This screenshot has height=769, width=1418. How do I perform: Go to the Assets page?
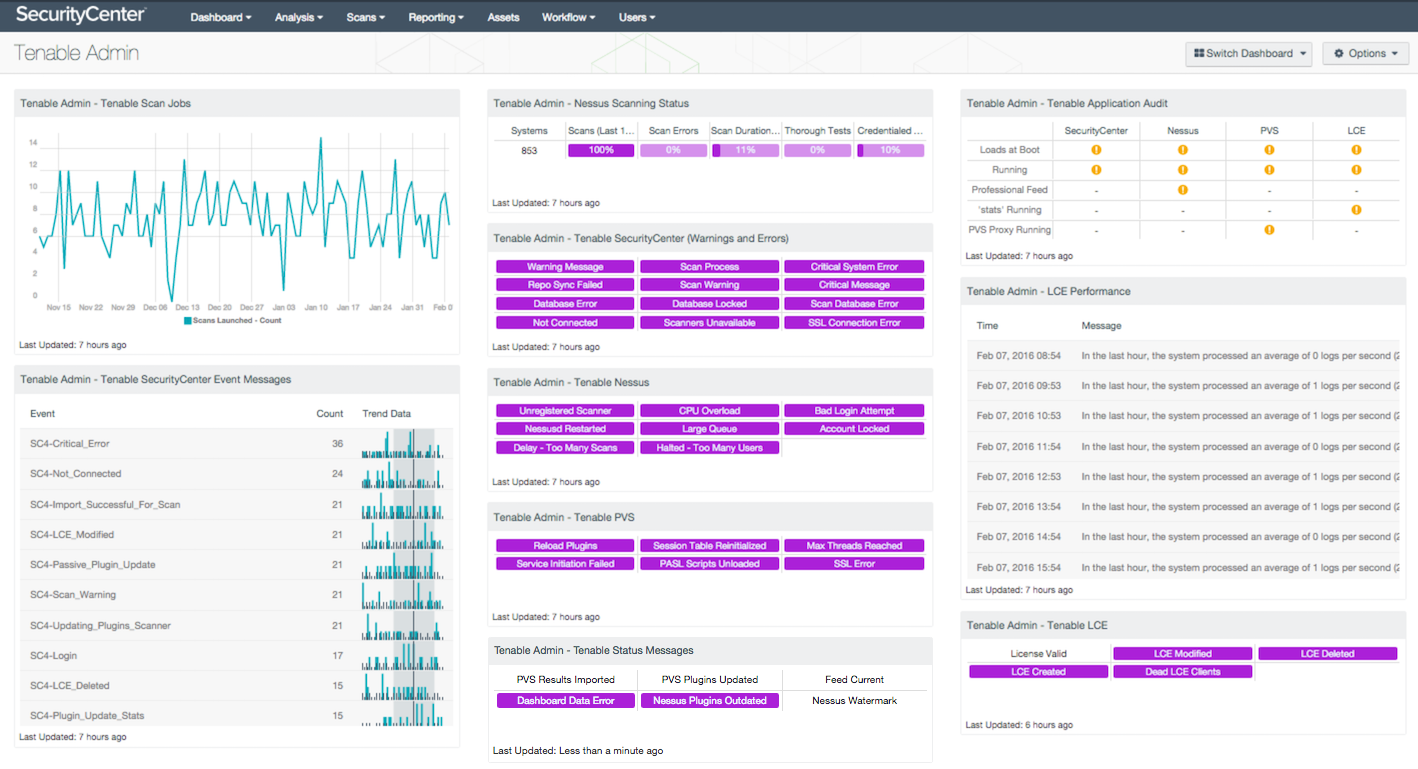[x=503, y=17]
